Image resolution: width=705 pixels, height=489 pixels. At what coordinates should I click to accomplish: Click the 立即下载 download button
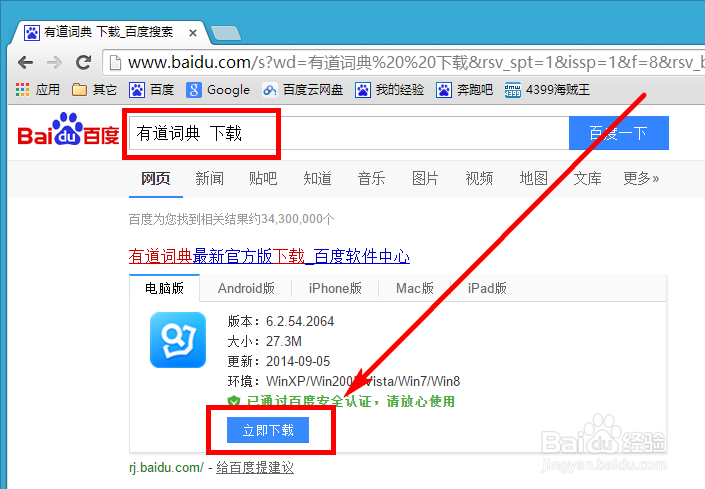point(268,430)
